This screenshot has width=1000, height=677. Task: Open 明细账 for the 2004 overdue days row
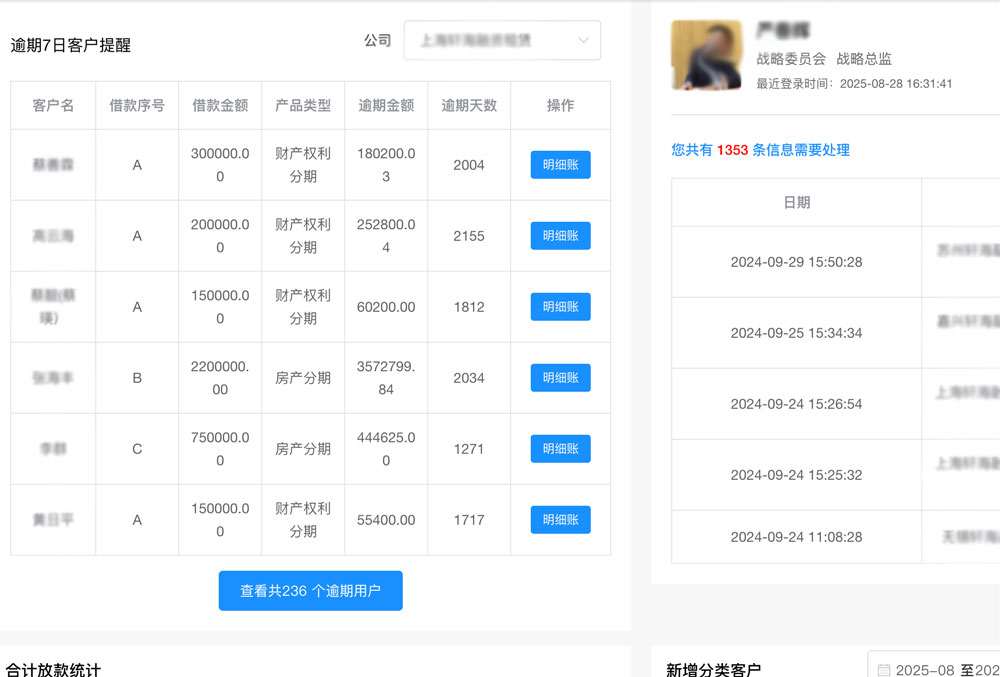coord(560,165)
